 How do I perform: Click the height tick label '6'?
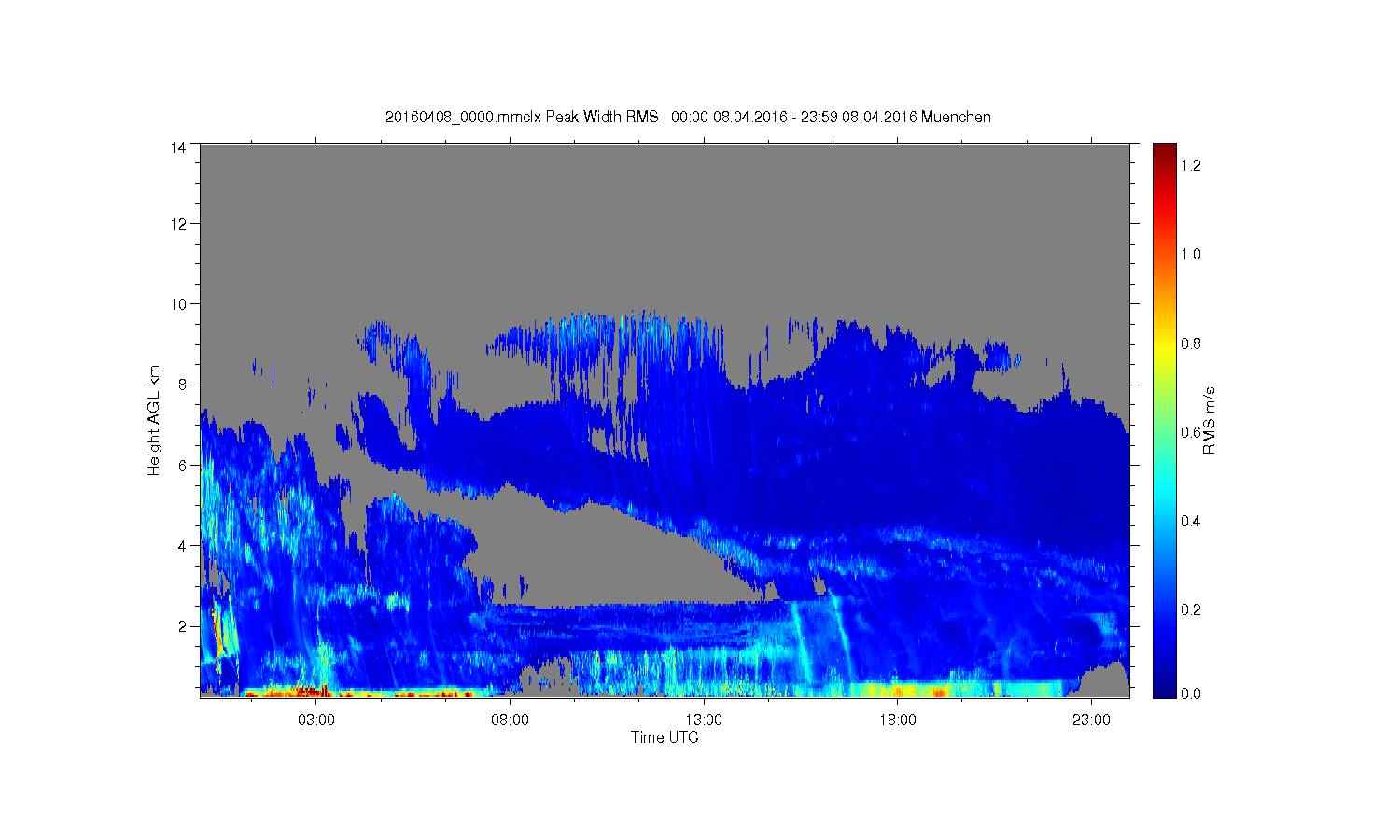tap(182, 465)
